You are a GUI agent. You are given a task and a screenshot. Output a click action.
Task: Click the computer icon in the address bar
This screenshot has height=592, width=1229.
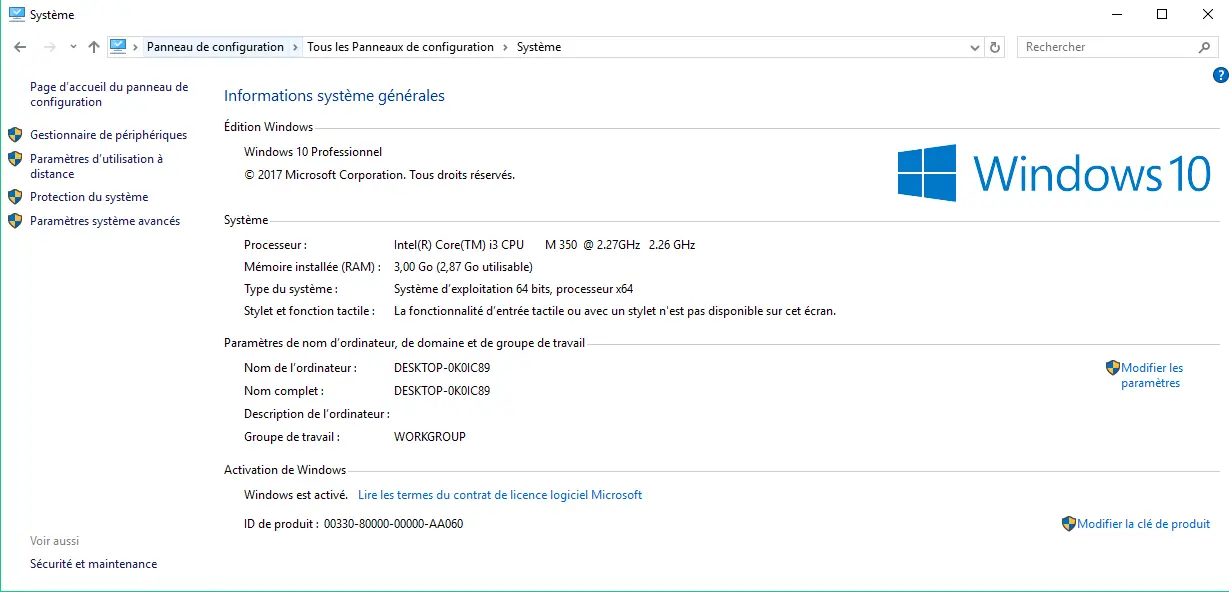[119, 46]
